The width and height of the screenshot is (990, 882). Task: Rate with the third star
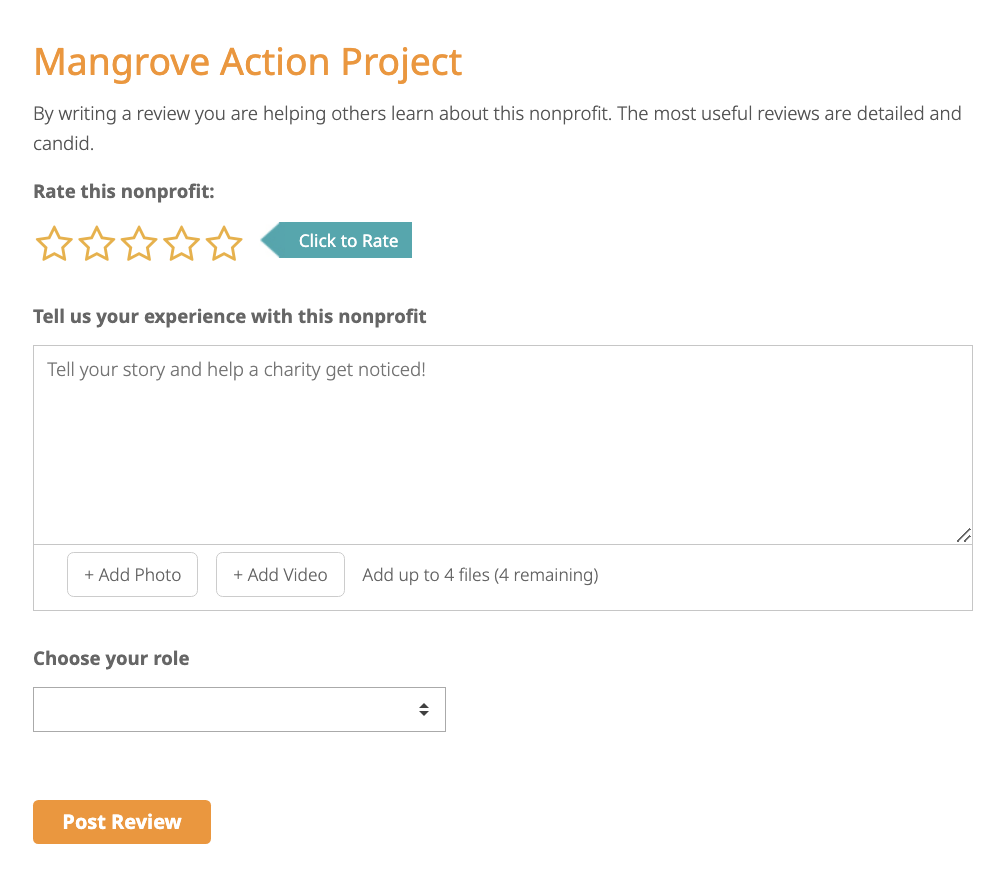coord(139,243)
